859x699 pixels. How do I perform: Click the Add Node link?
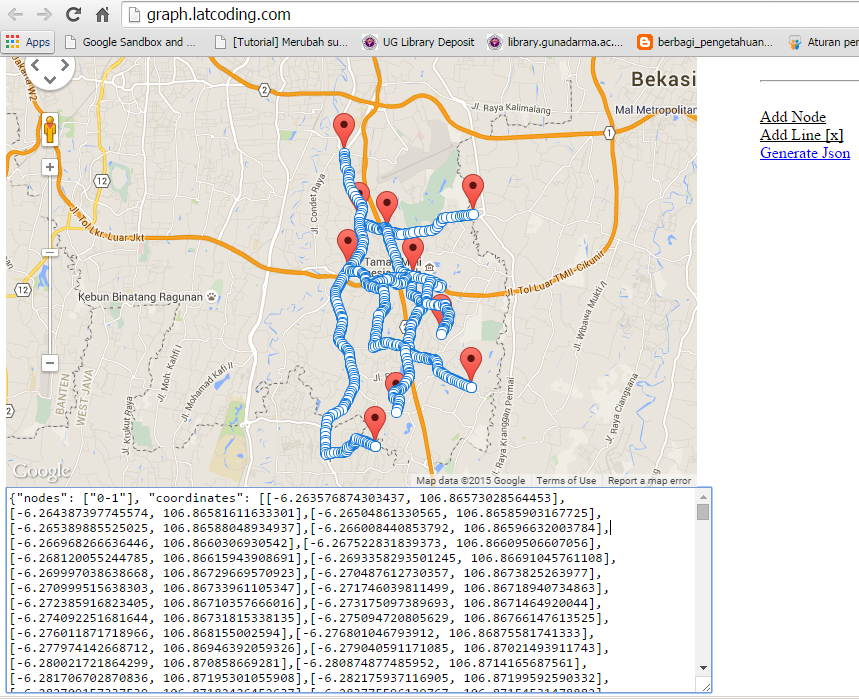(793, 117)
